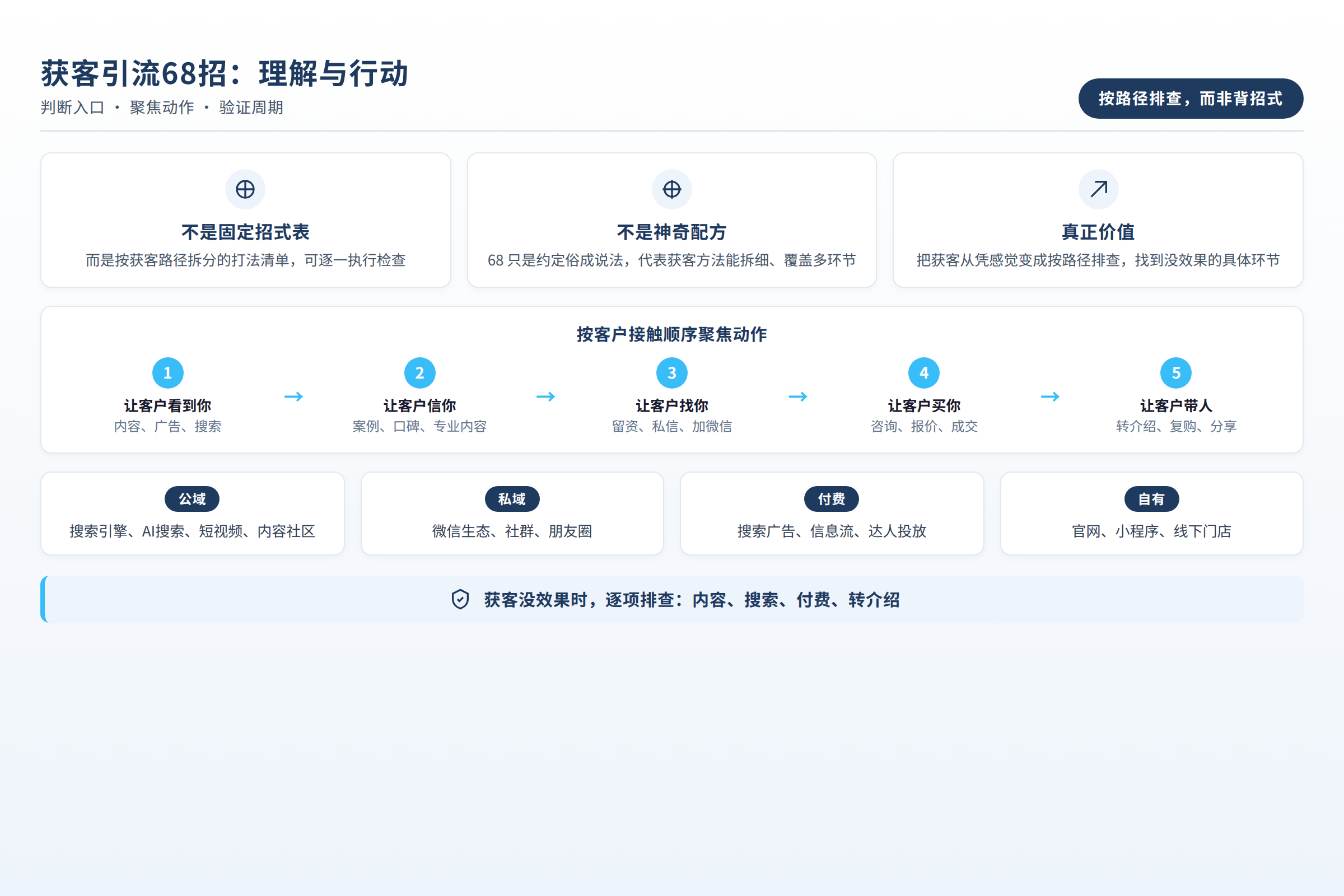
Task: Click step circle 5 above 让客户带人
Action: pos(1176,373)
